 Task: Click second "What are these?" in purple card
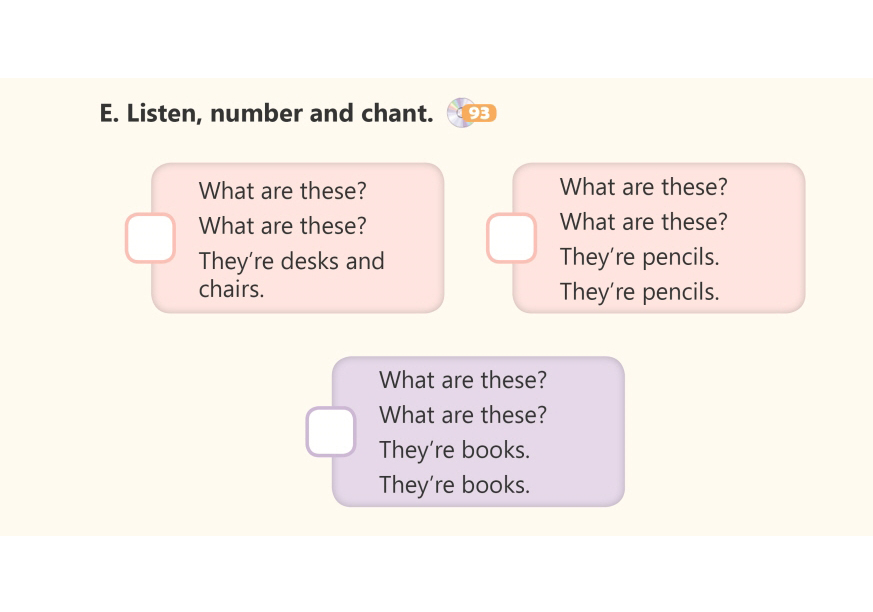click(463, 415)
